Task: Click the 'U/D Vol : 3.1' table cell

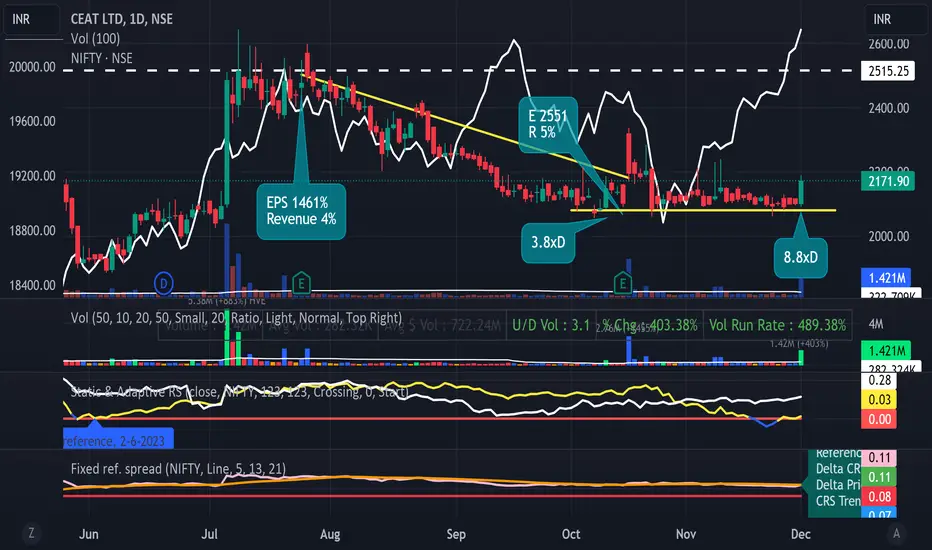Action: pyautogui.click(x=551, y=325)
